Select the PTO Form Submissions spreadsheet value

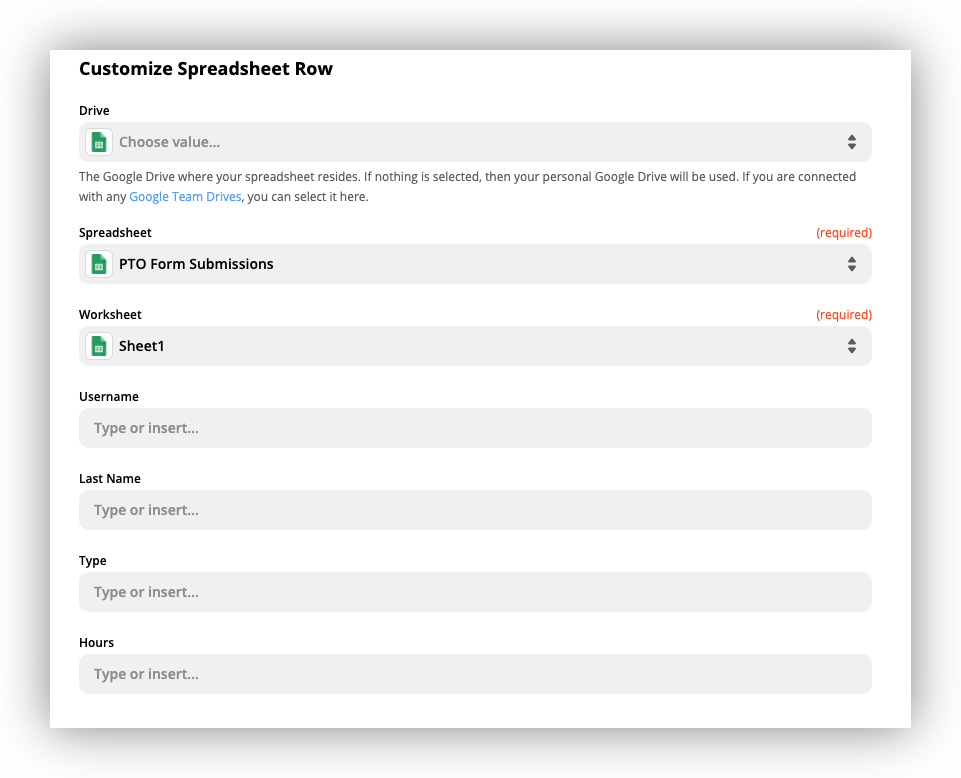(x=196, y=264)
